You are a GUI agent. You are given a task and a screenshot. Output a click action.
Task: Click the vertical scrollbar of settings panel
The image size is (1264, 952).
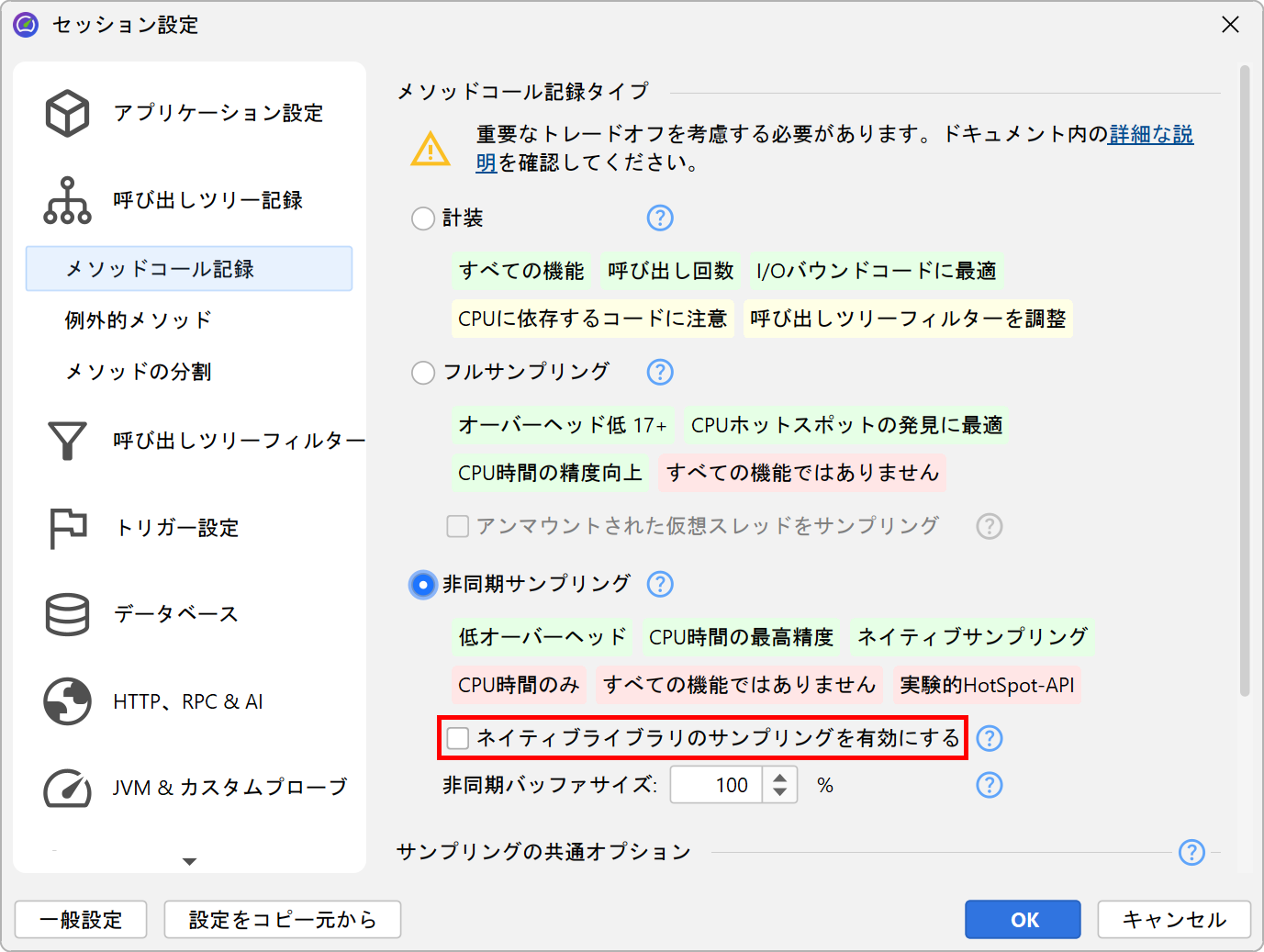click(1245, 367)
